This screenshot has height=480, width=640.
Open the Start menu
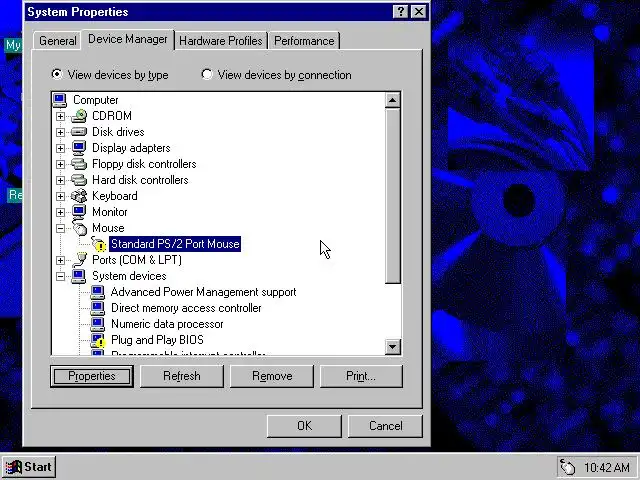coord(29,467)
